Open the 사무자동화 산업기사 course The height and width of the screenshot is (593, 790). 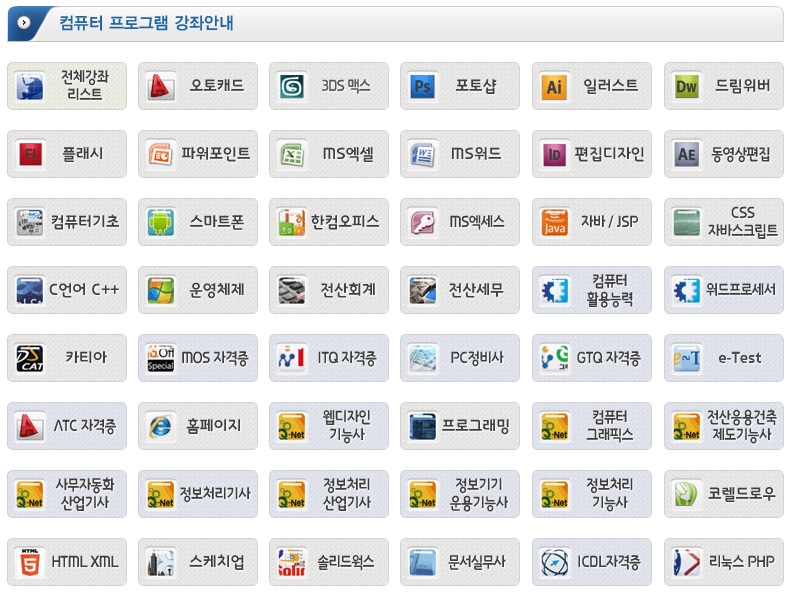pyautogui.click(x=67, y=494)
